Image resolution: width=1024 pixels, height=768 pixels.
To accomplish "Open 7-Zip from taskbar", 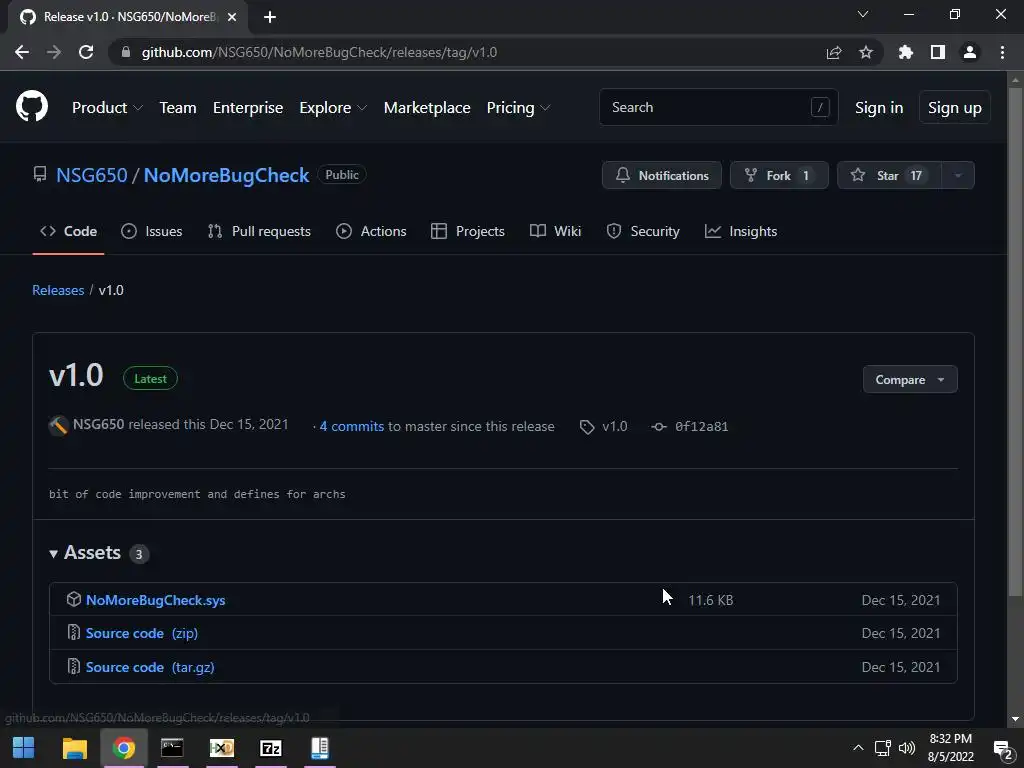I will [270, 748].
